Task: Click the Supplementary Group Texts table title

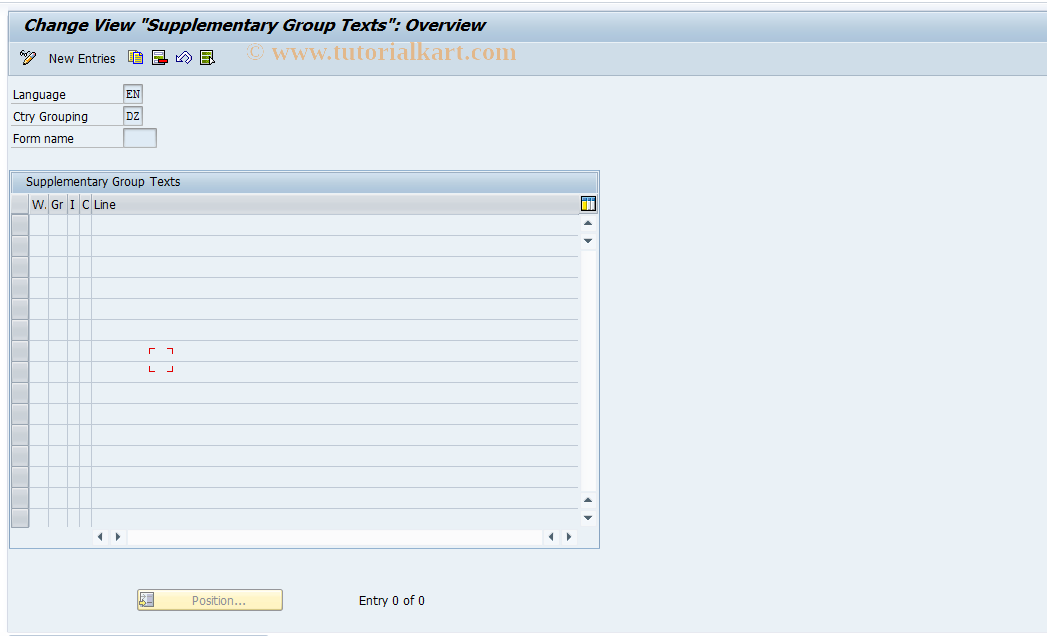Action: (x=103, y=182)
